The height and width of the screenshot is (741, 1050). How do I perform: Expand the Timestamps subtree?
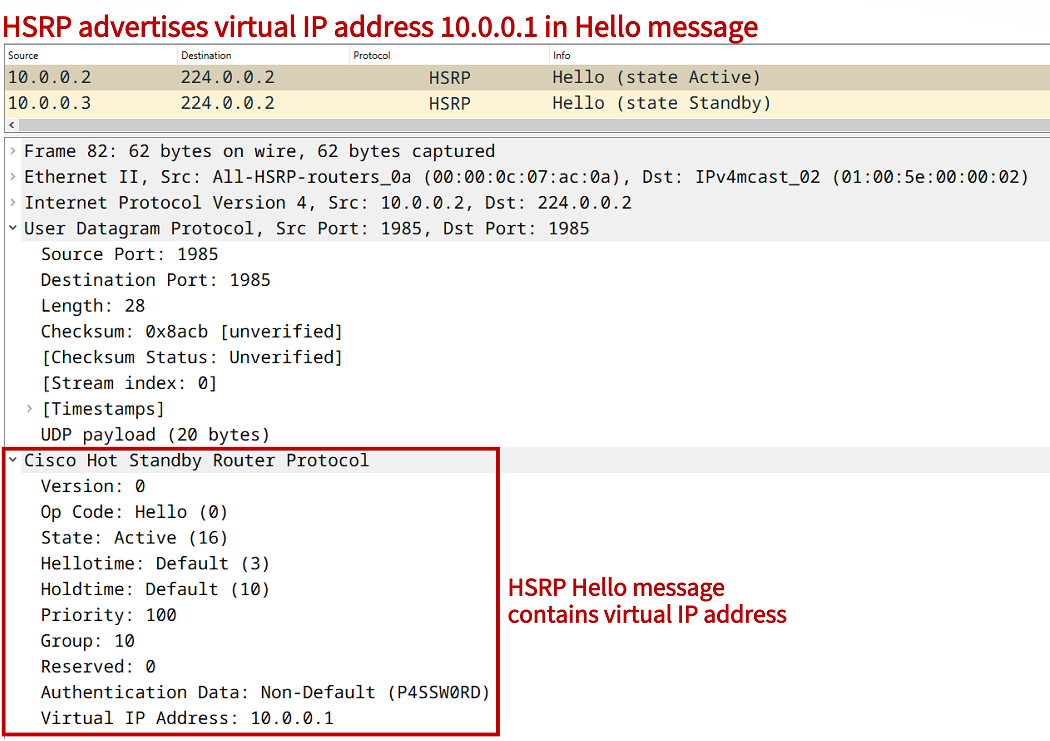(x=29, y=409)
